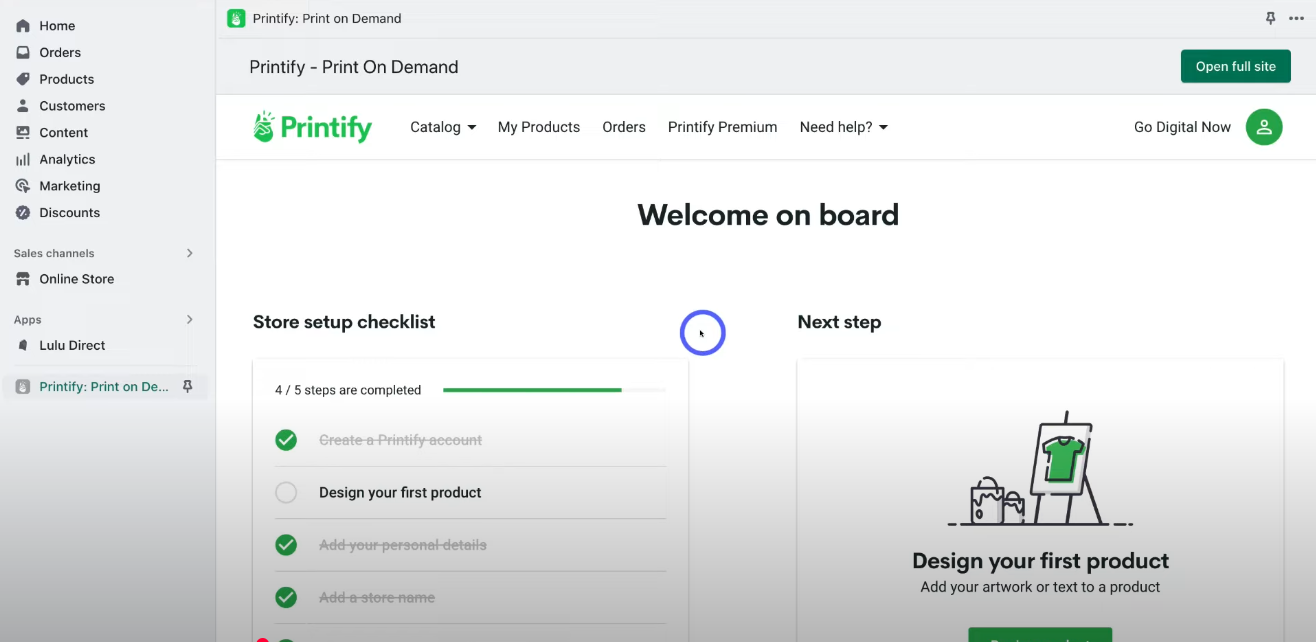Click the Analytics label in sidebar
The width and height of the screenshot is (1316, 642).
point(67,159)
